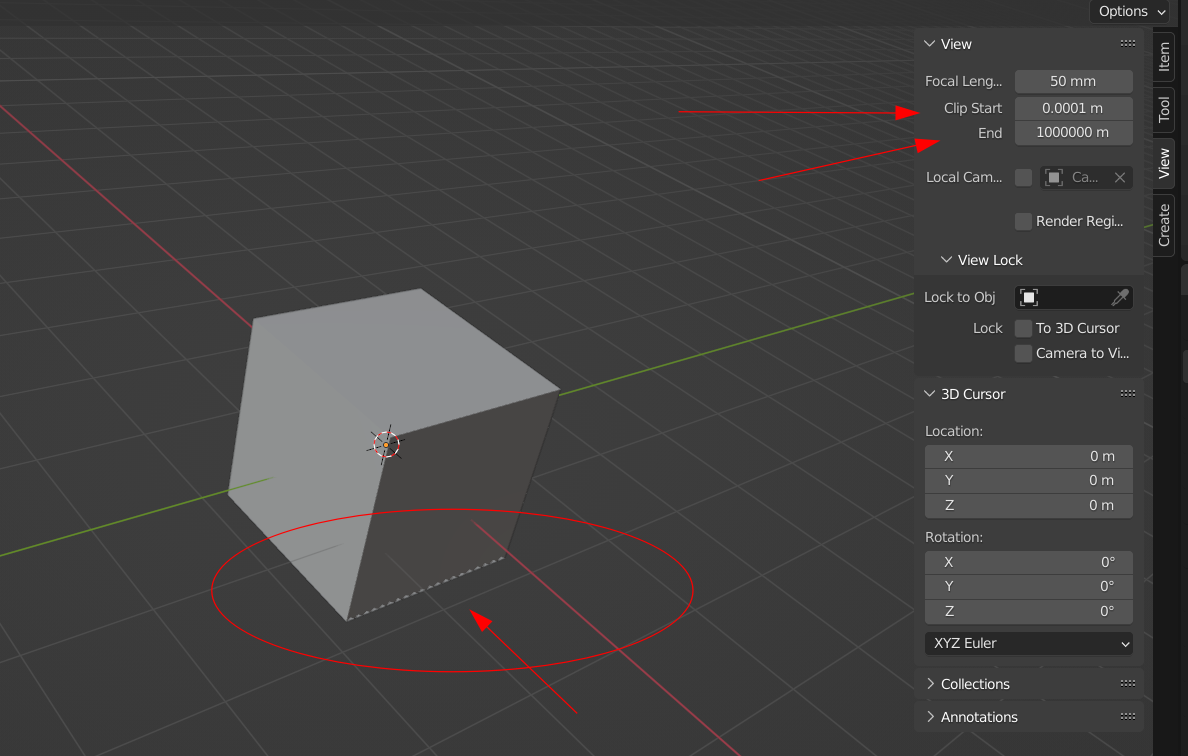
Task: Click the 'Location:' label text
Action: [954, 431]
